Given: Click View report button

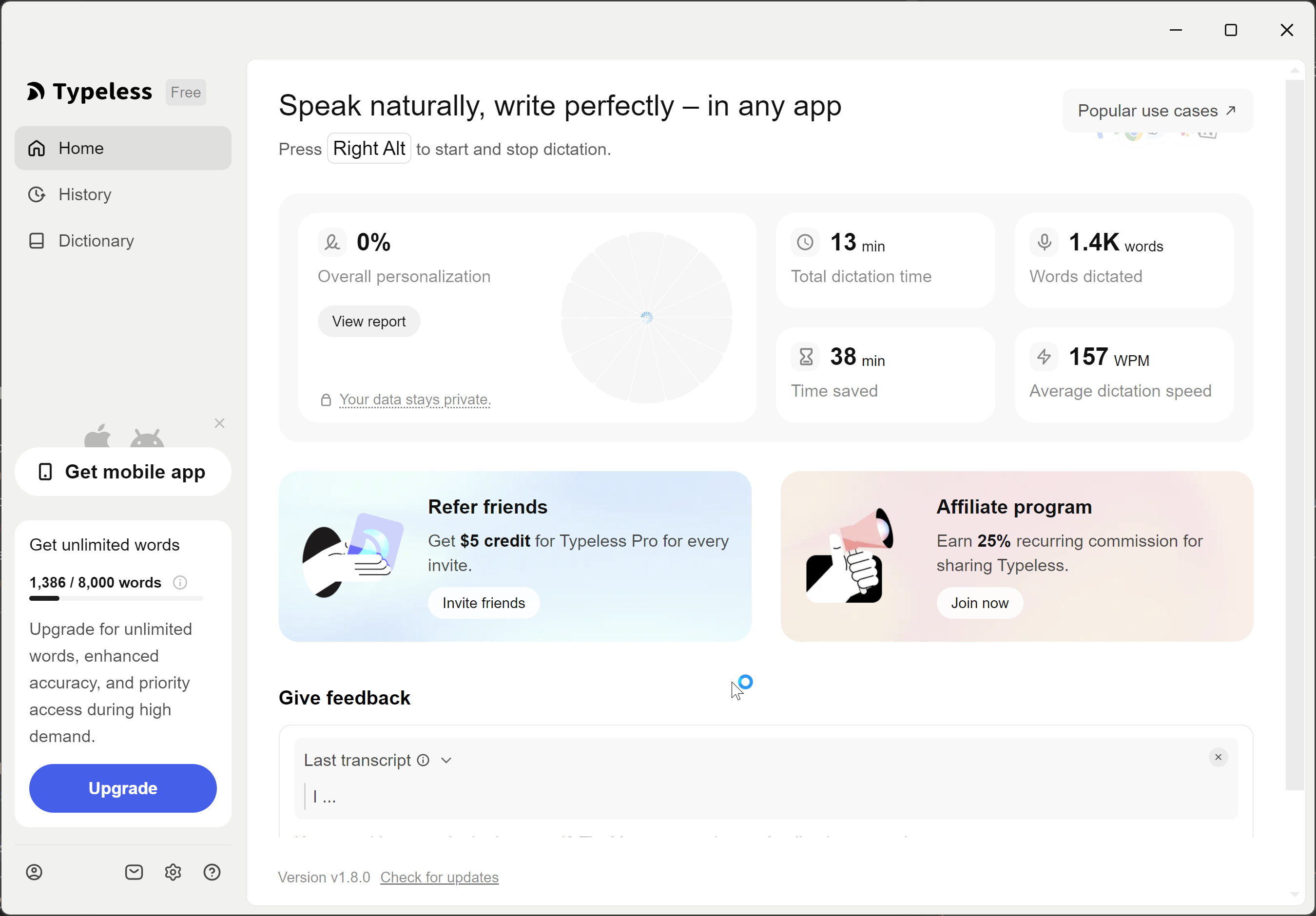Looking at the screenshot, I should pyautogui.click(x=368, y=322).
